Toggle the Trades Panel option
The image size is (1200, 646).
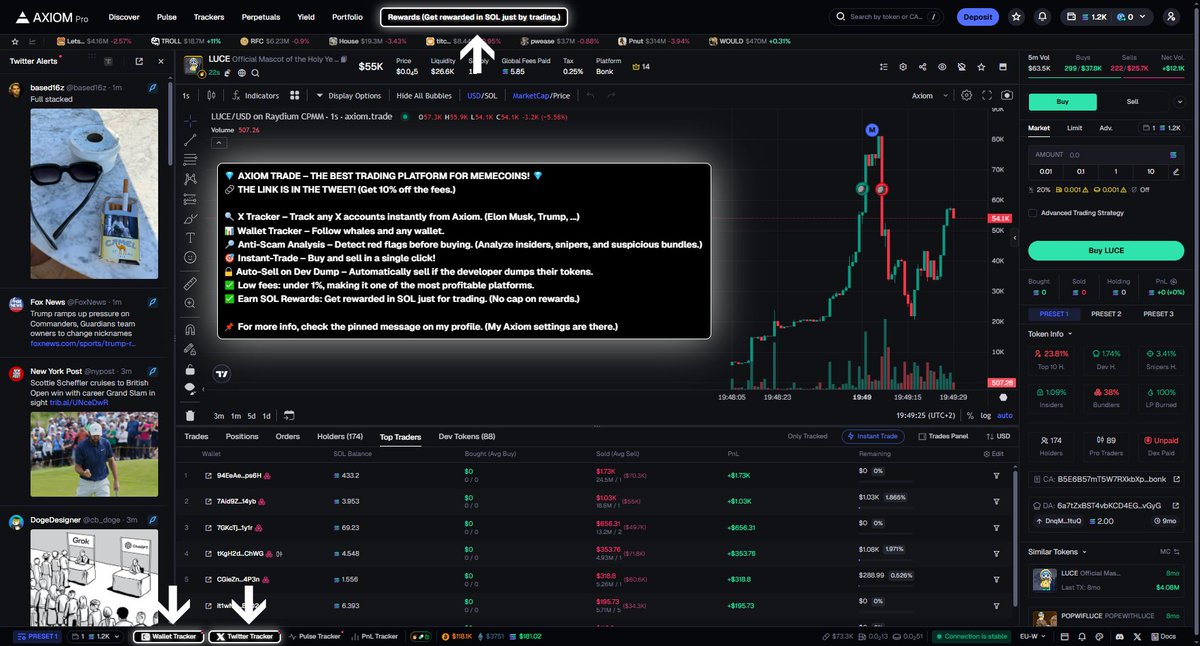[x=942, y=436]
